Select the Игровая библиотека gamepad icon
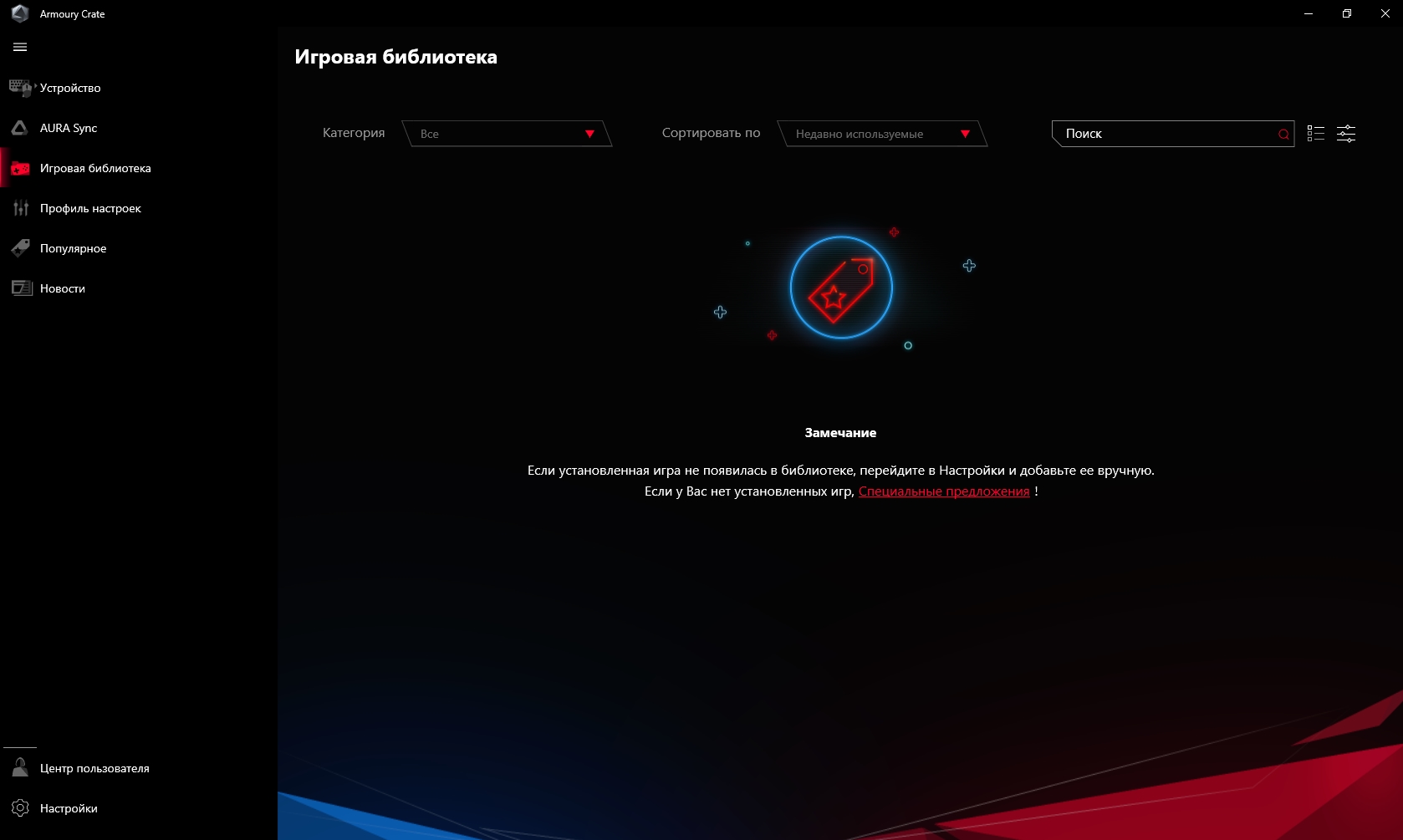1403x840 pixels. [20, 168]
